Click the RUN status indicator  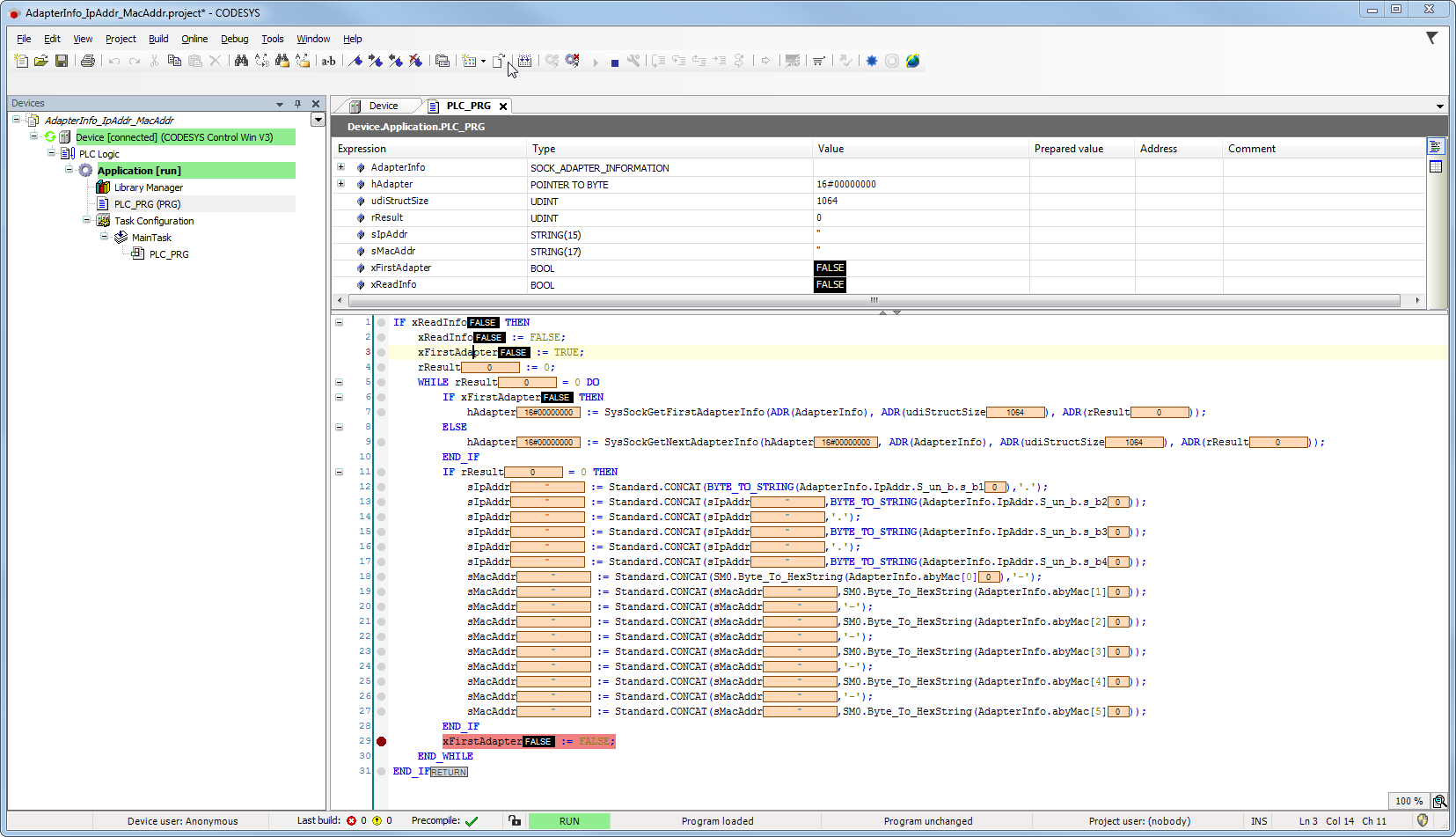(568, 821)
